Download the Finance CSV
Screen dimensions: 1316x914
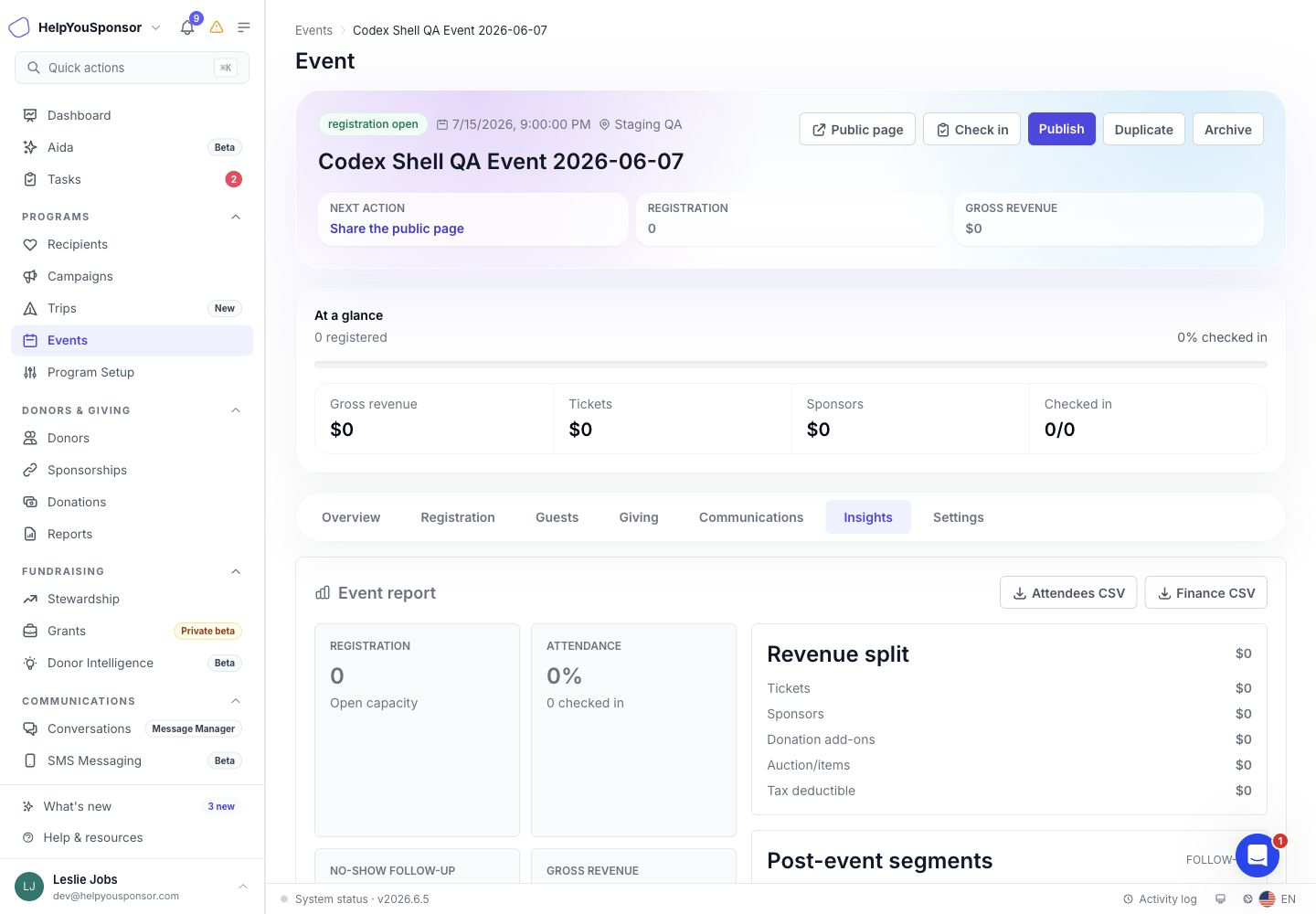pyautogui.click(x=1206, y=593)
